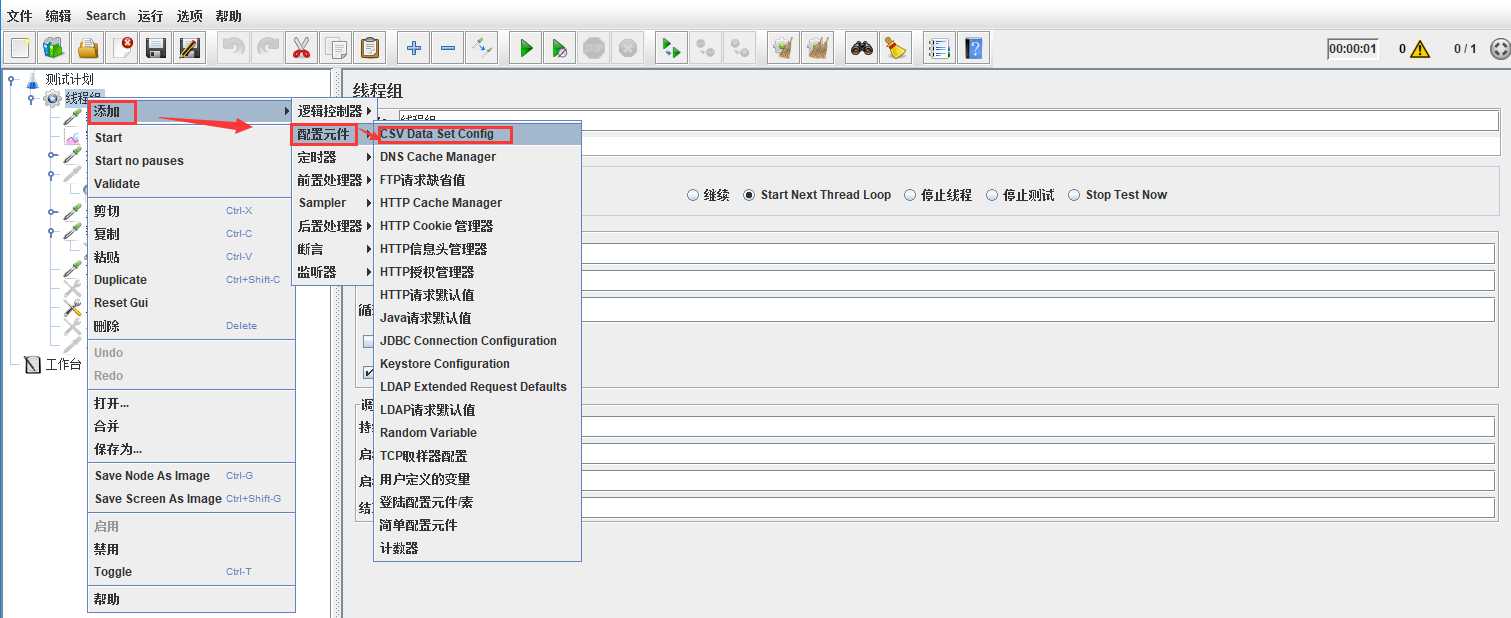Choose HTTP信息头管理器 from the list
The width and height of the screenshot is (1511, 618).
477,249
